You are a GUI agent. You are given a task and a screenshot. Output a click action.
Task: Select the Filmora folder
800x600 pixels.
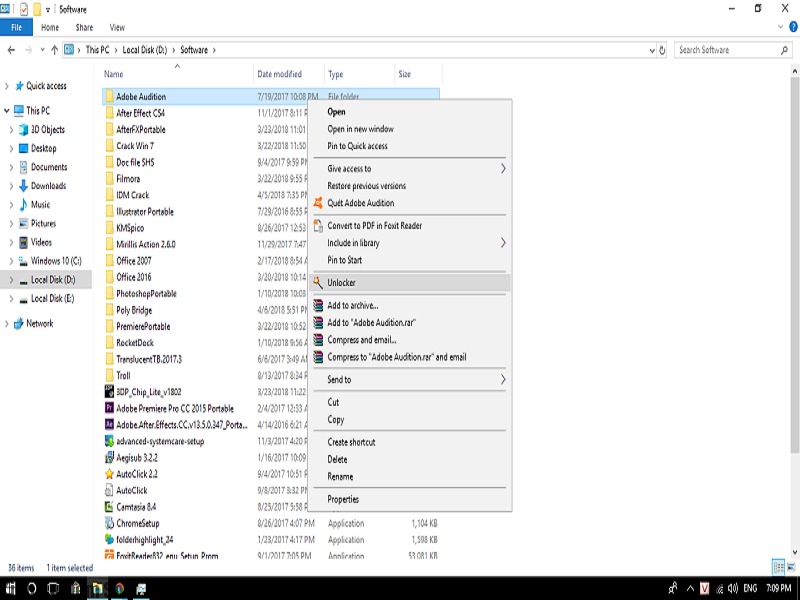[x=128, y=179]
